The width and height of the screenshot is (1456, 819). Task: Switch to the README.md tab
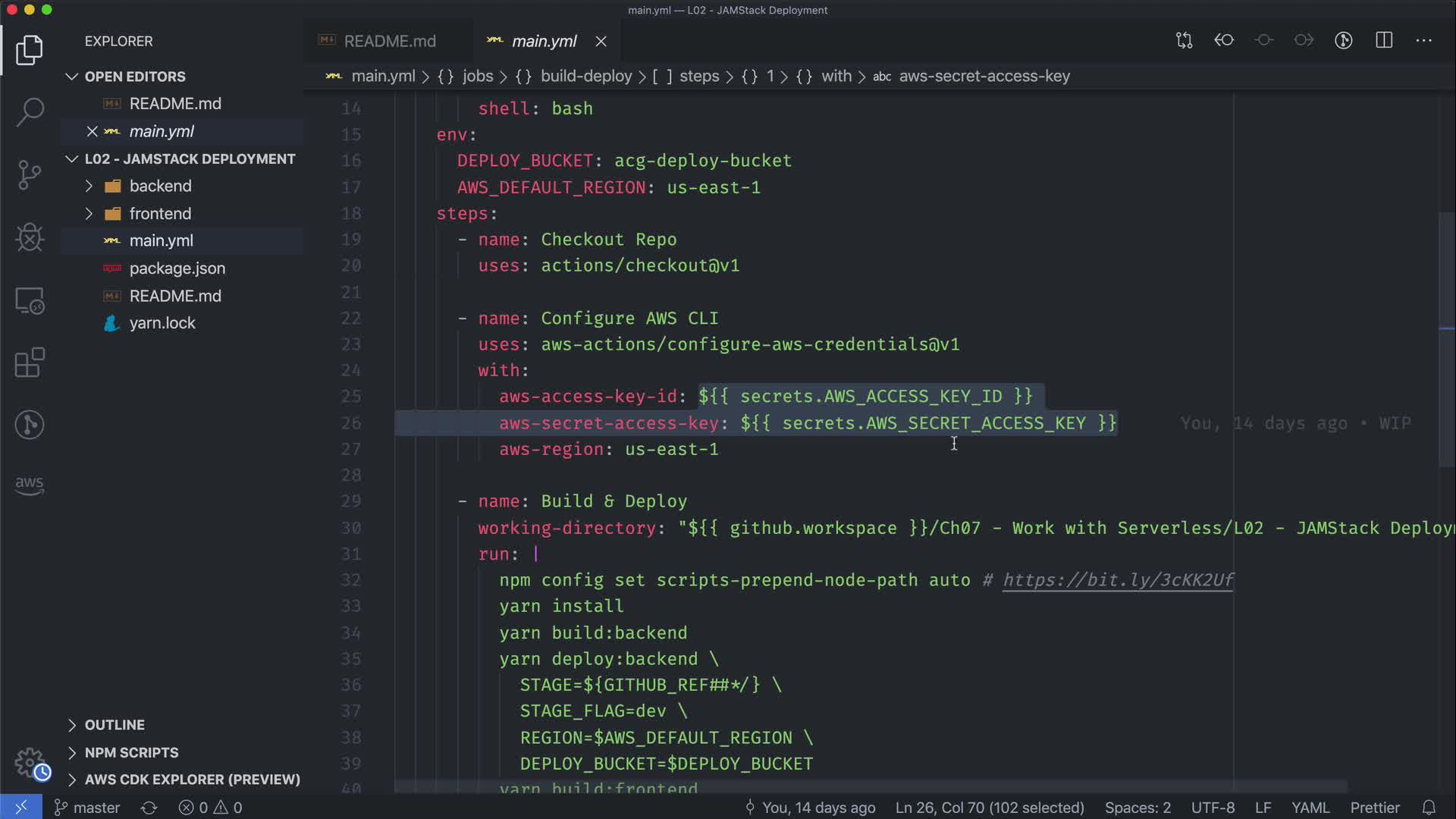click(389, 41)
